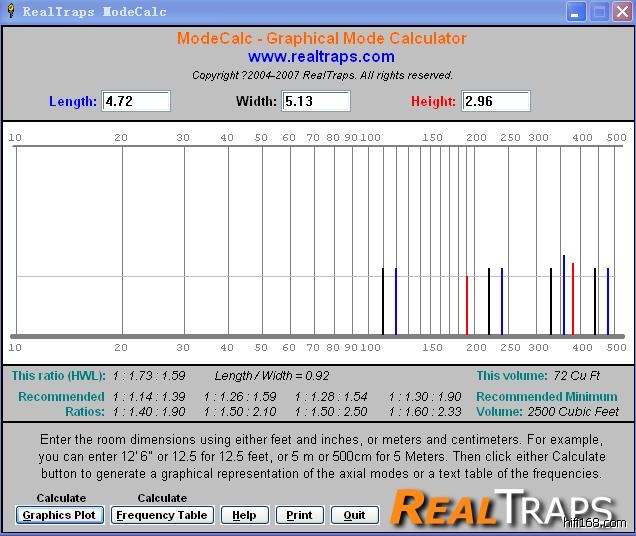Click the red mode line near 190 Hz
636x536 pixels.
click(467, 305)
